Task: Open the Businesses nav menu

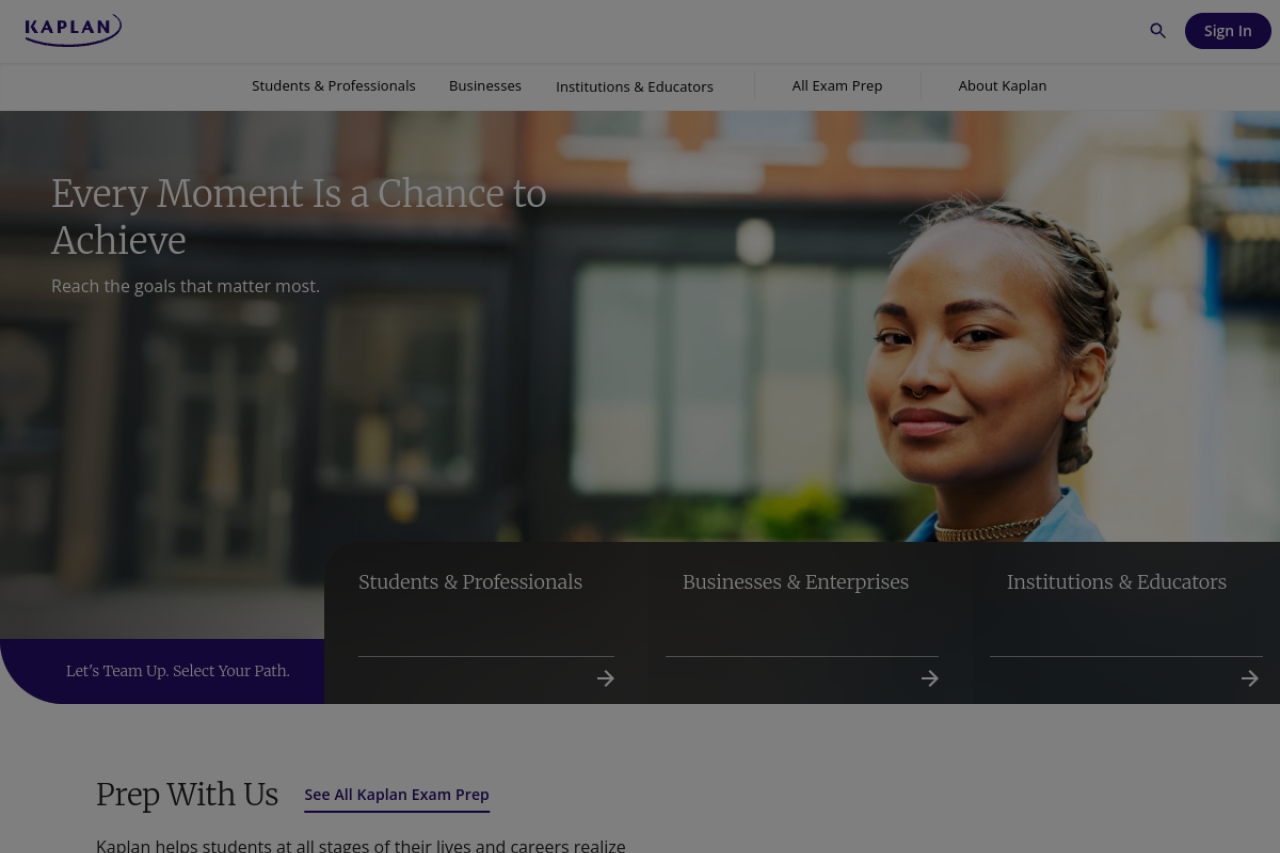Action: (485, 86)
